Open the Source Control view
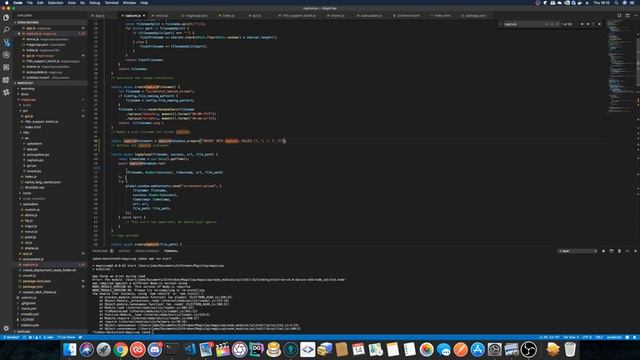Screen dimensions: 640x360 [6, 42]
